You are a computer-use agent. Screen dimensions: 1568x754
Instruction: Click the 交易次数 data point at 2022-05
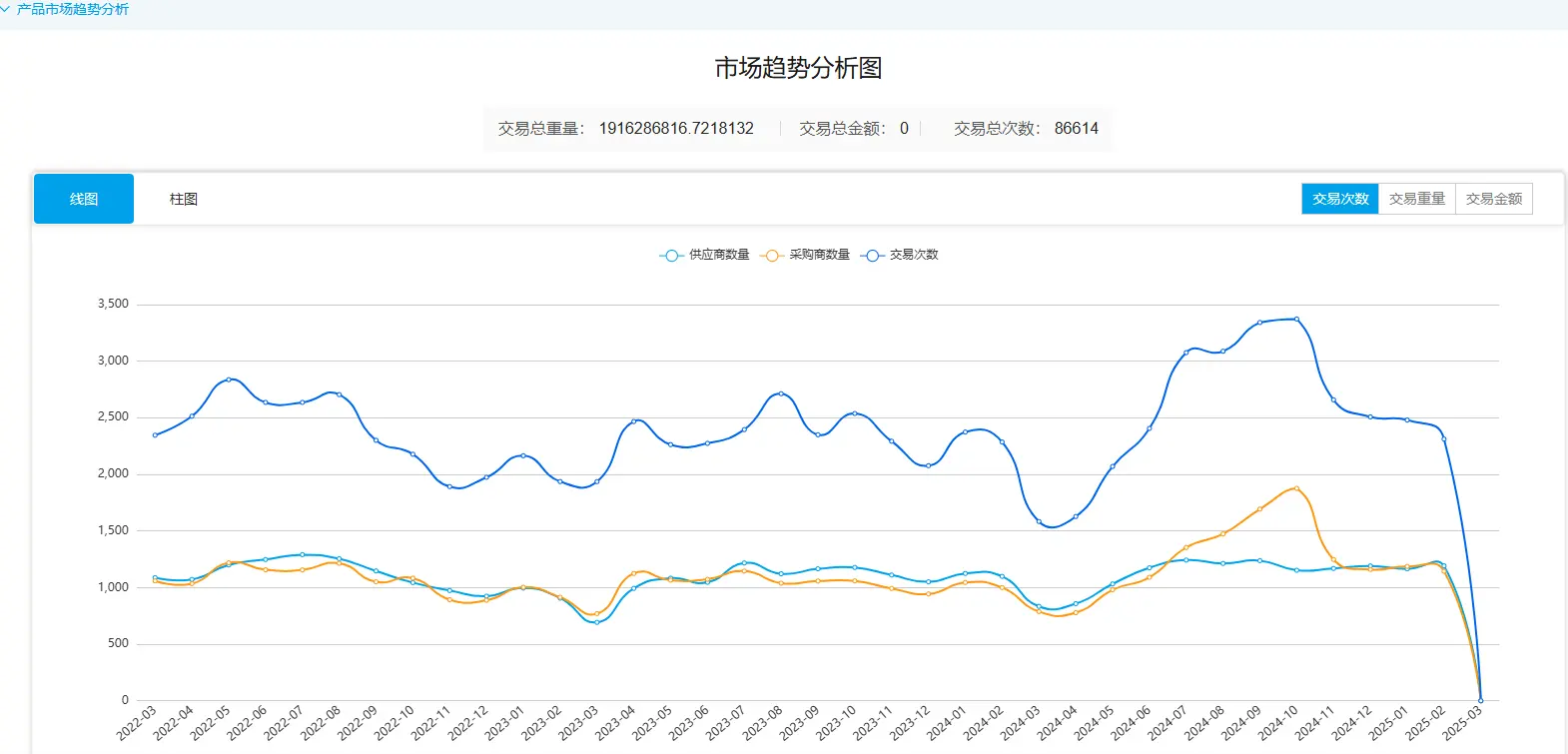click(x=229, y=379)
